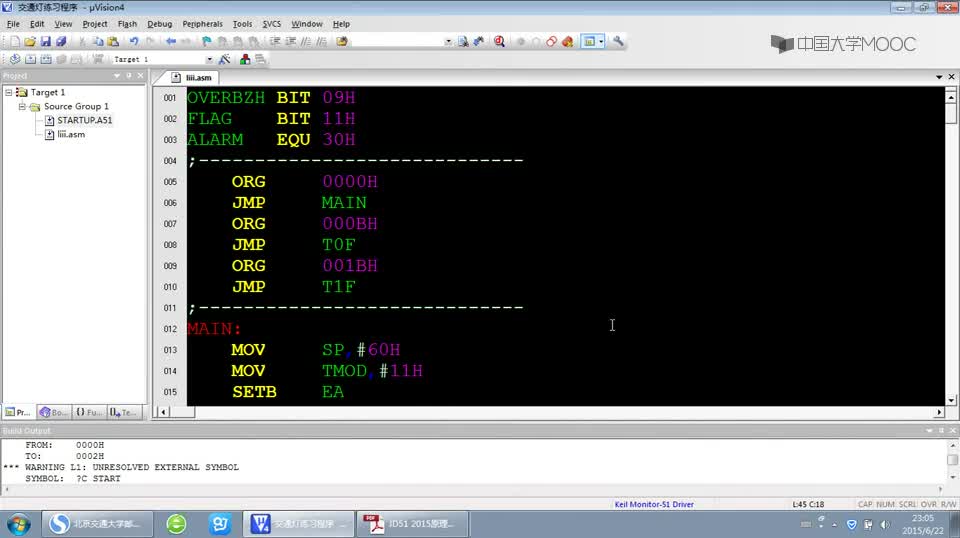Collapse the Source Group 1 tree node

tap(22, 106)
